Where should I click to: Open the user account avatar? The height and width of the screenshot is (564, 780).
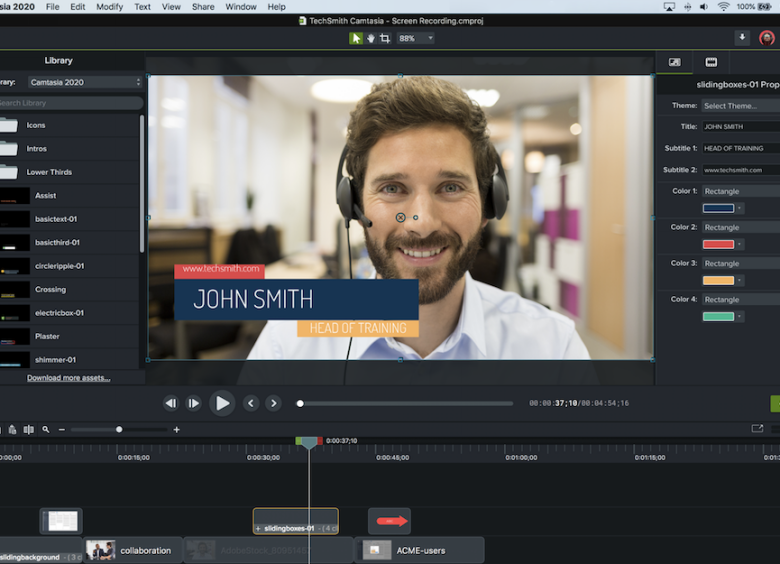(767, 38)
